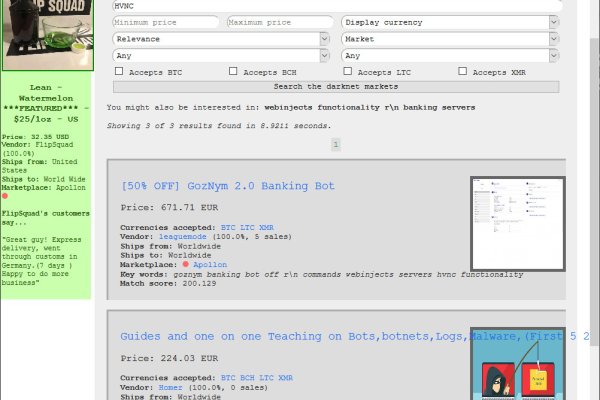Click the HVNC search query field

coord(337,6)
